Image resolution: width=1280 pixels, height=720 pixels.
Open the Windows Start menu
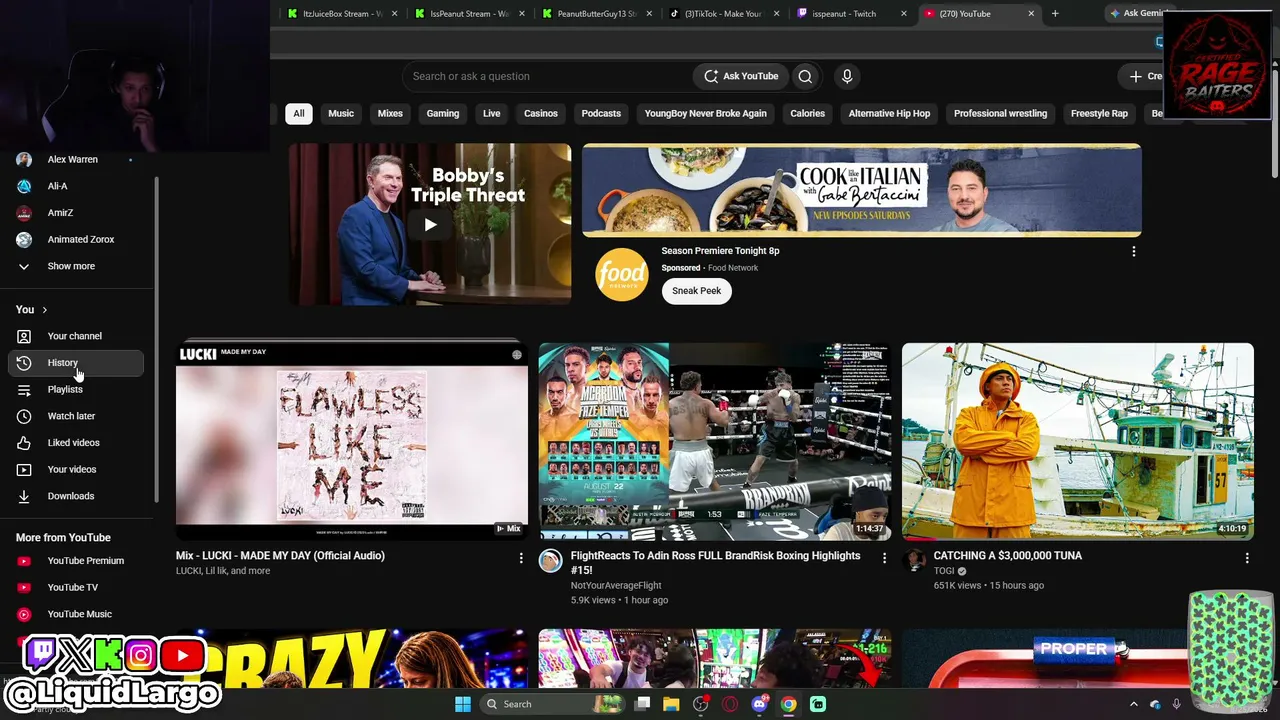click(463, 704)
